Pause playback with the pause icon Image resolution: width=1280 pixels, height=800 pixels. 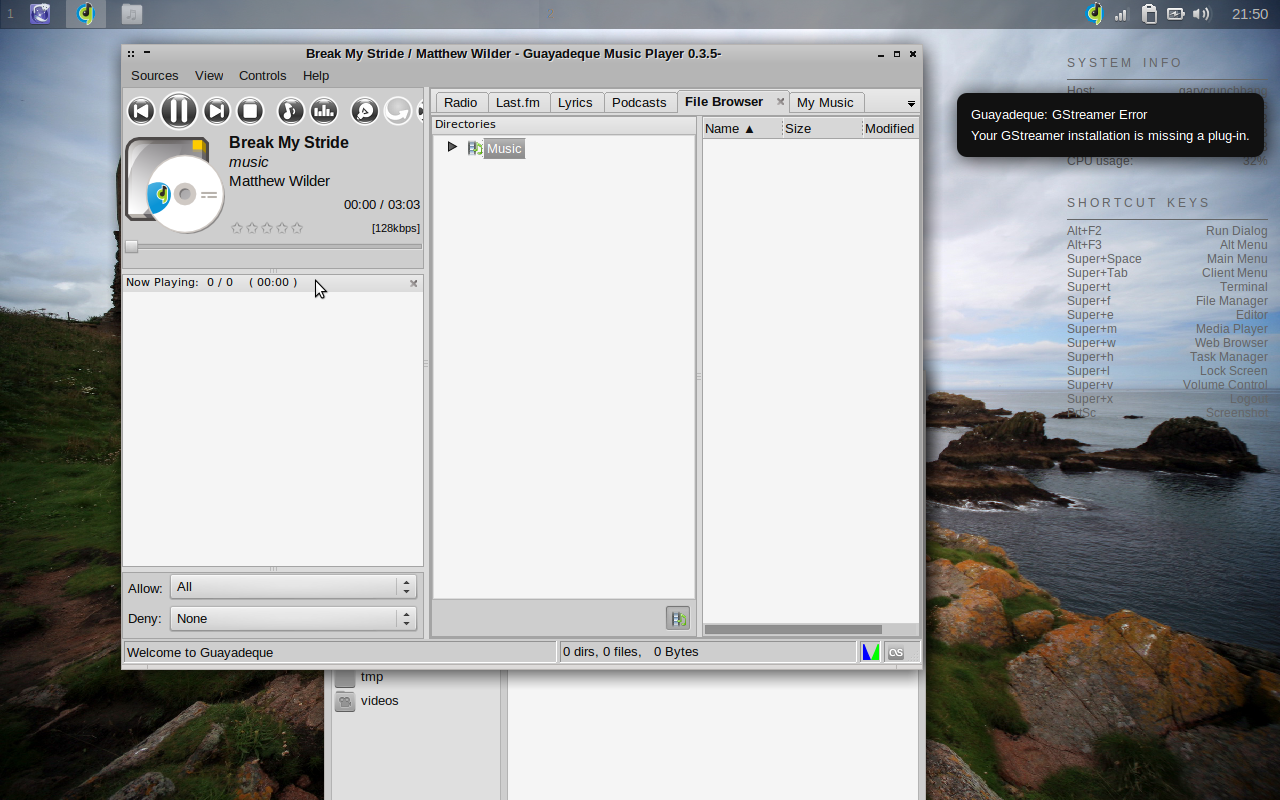click(179, 111)
